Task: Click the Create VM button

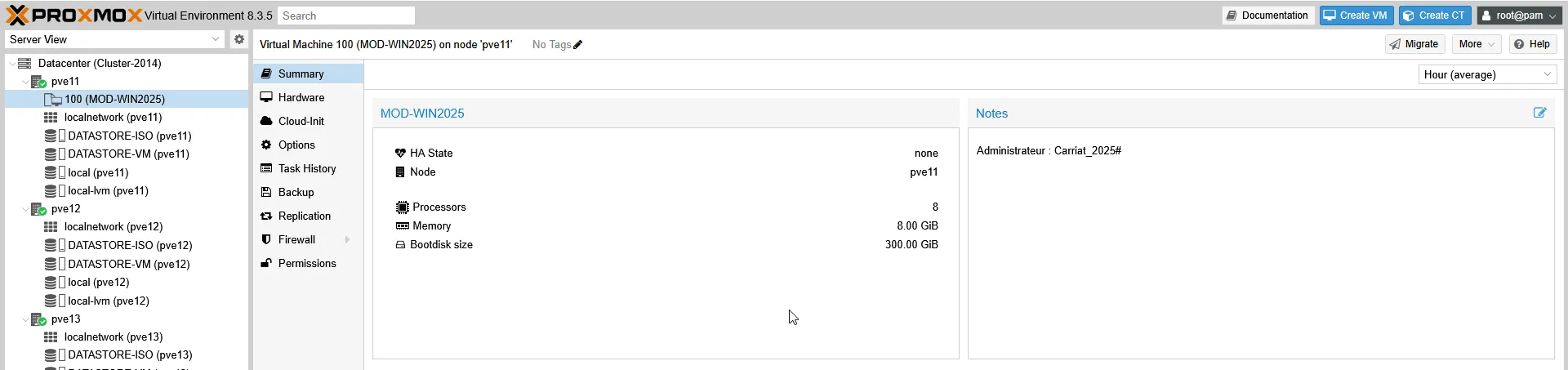Action: [1356, 16]
